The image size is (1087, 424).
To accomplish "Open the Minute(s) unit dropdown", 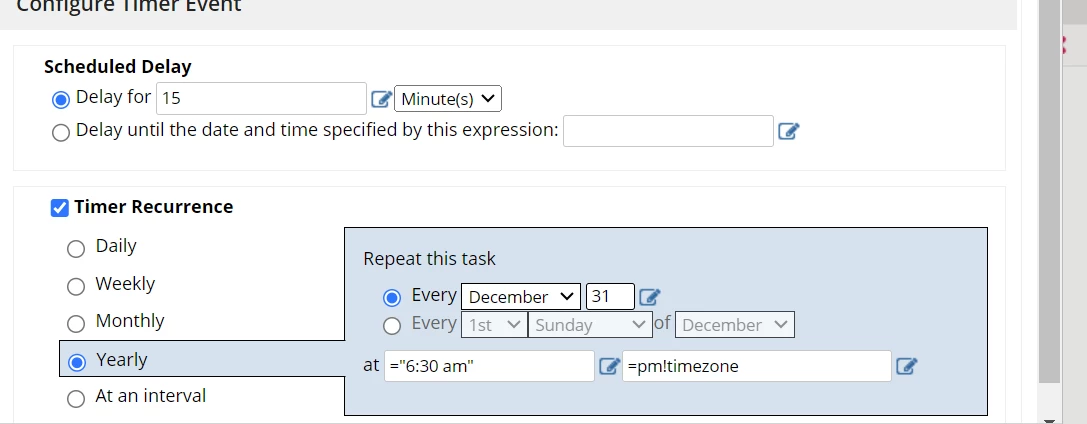I will point(448,98).
